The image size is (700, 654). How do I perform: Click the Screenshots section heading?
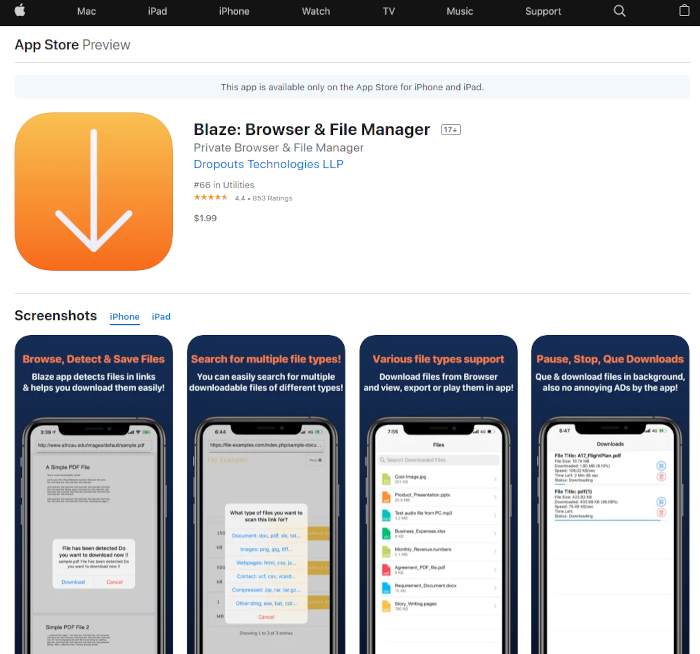click(x=56, y=316)
